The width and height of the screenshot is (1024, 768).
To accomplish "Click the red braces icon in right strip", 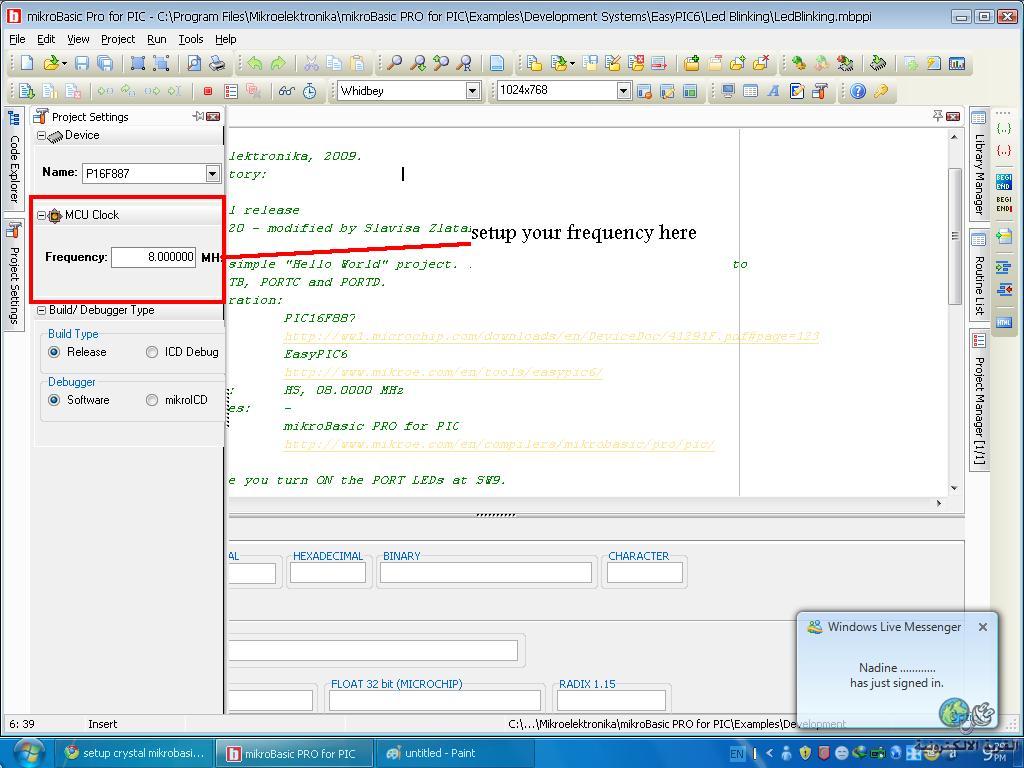I will pos(1004,151).
